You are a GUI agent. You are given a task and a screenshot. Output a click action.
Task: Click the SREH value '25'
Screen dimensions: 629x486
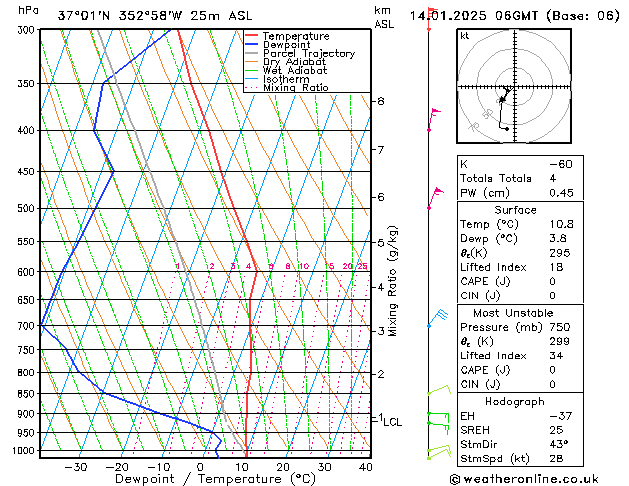556,430
